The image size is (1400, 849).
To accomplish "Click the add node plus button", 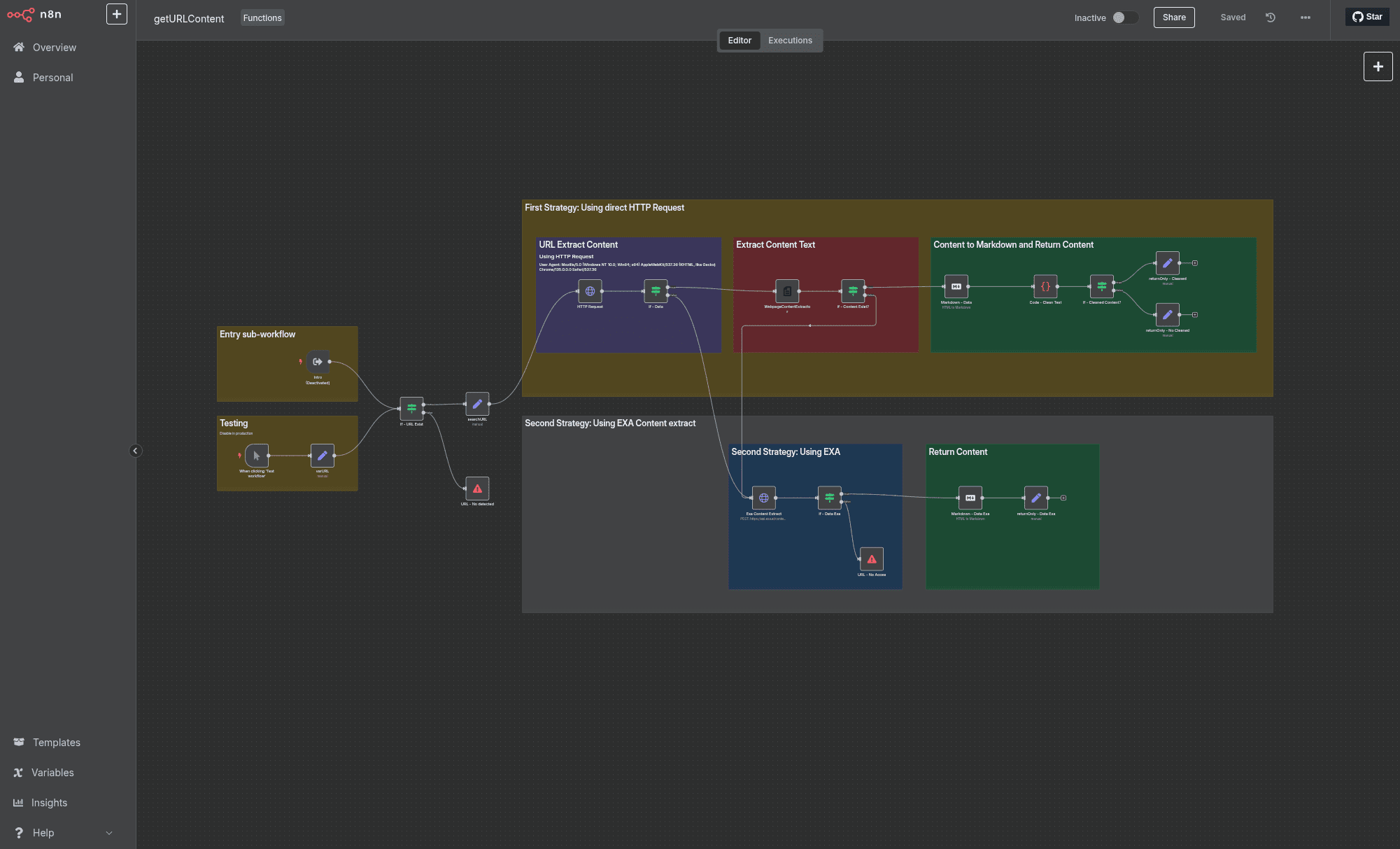I will point(1378,66).
